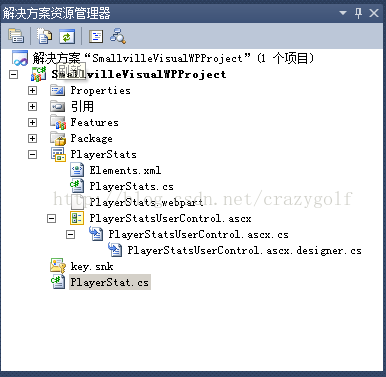This screenshot has width=386, height=377.
Task: Open the panel window position dropdown arrow
Action: click(343, 13)
